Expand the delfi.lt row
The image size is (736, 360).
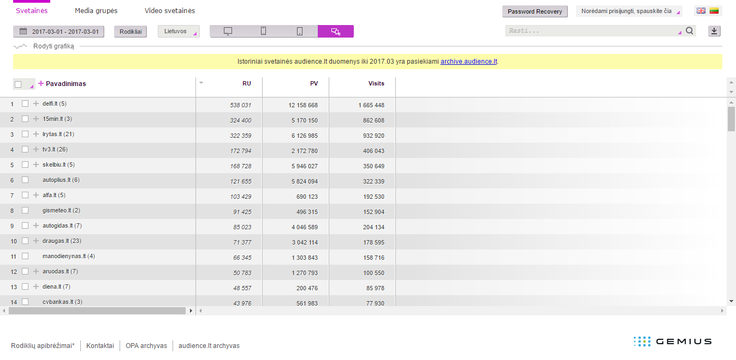(36, 104)
